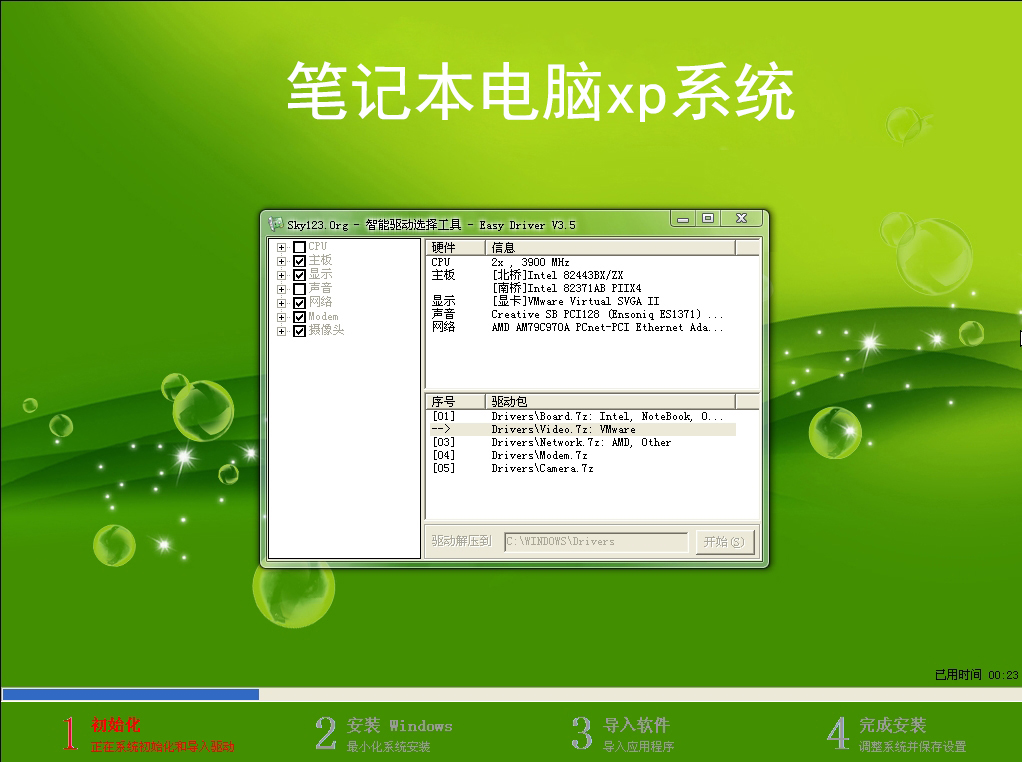Image resolution: width=1022 pixels, height=762 pixels.
Task: Select the 显示 tree label
Action: (x=320, y=274)
